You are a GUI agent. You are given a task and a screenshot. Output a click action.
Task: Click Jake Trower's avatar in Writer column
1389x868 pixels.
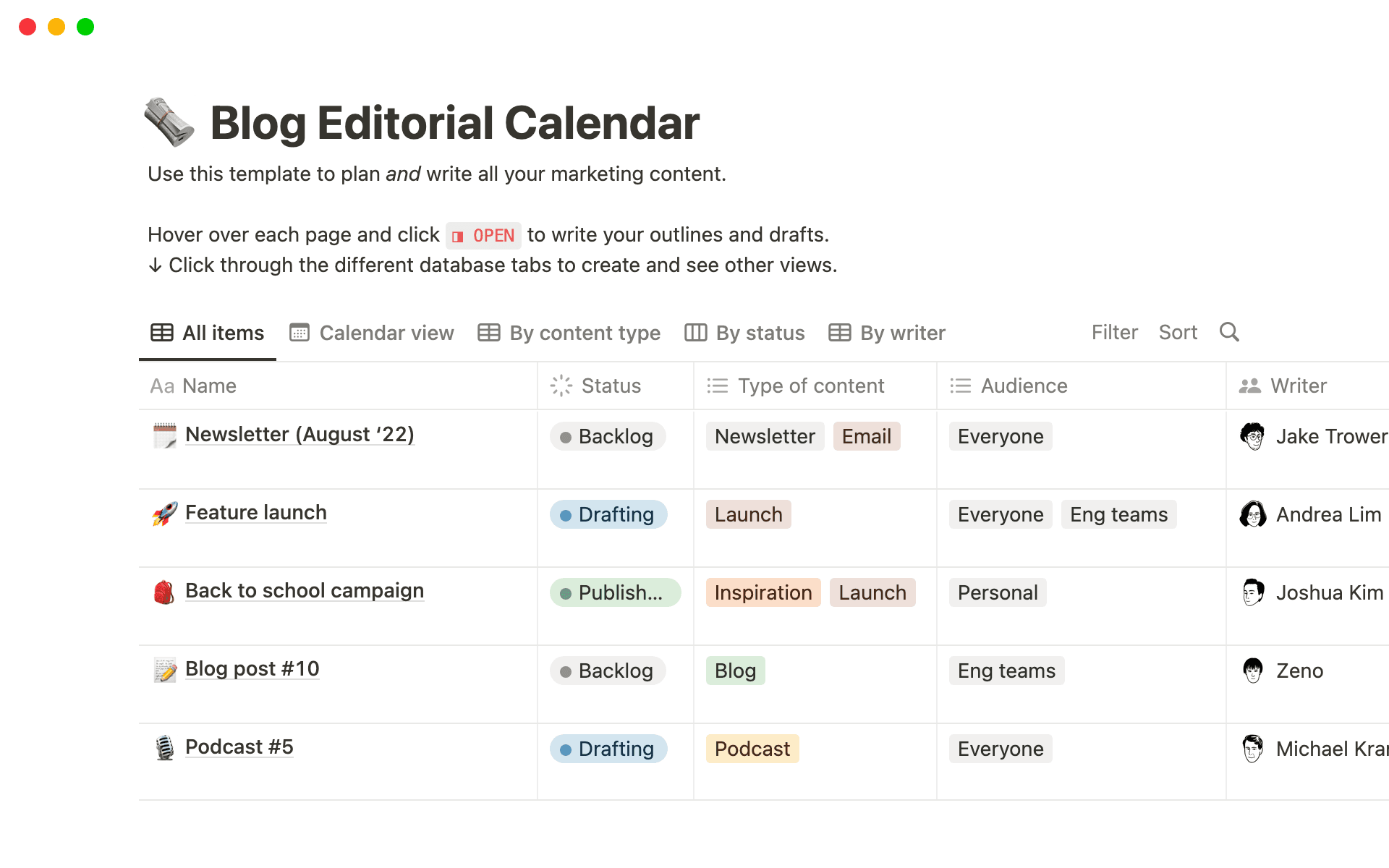click(1252, 436)
